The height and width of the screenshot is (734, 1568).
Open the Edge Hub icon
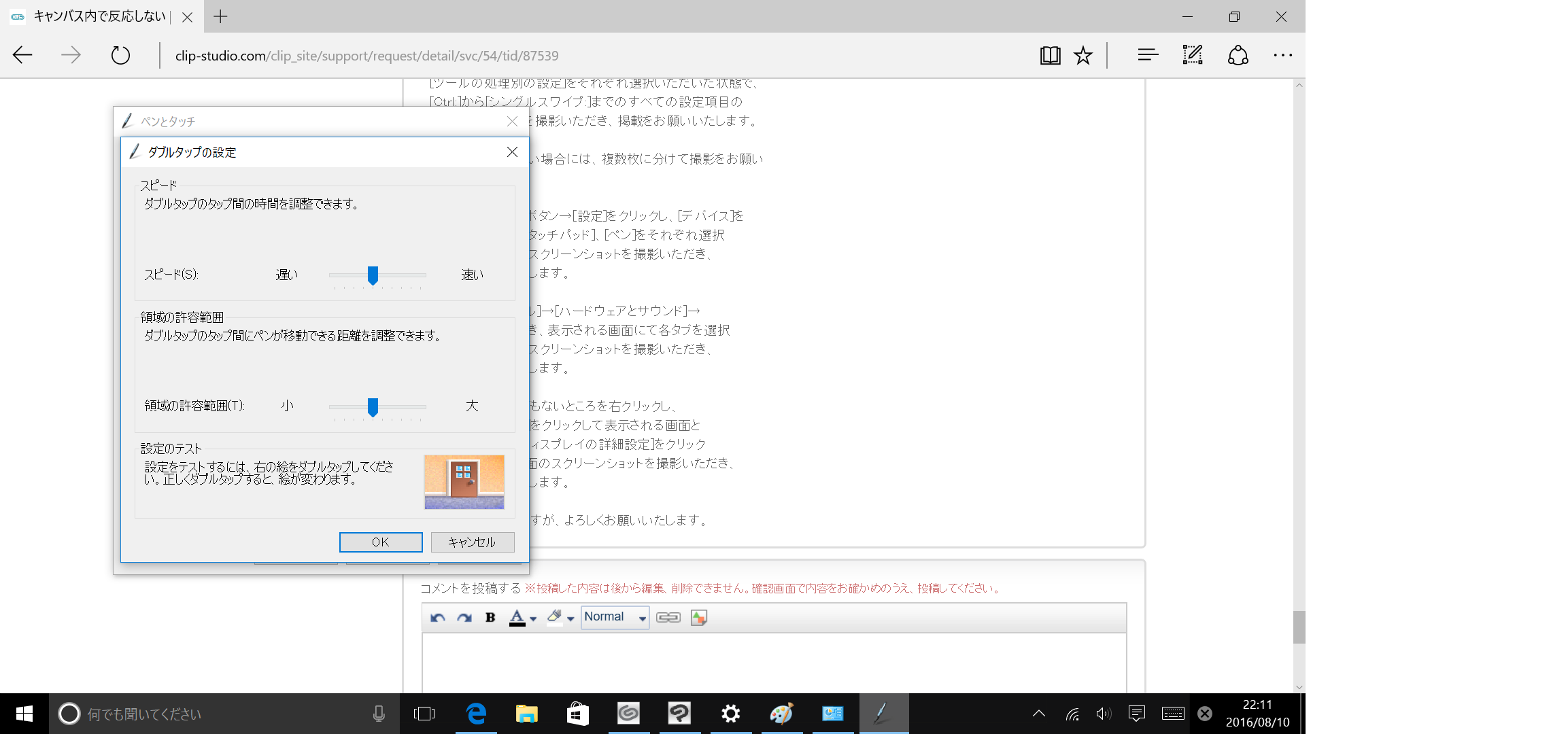point(1148,56)
